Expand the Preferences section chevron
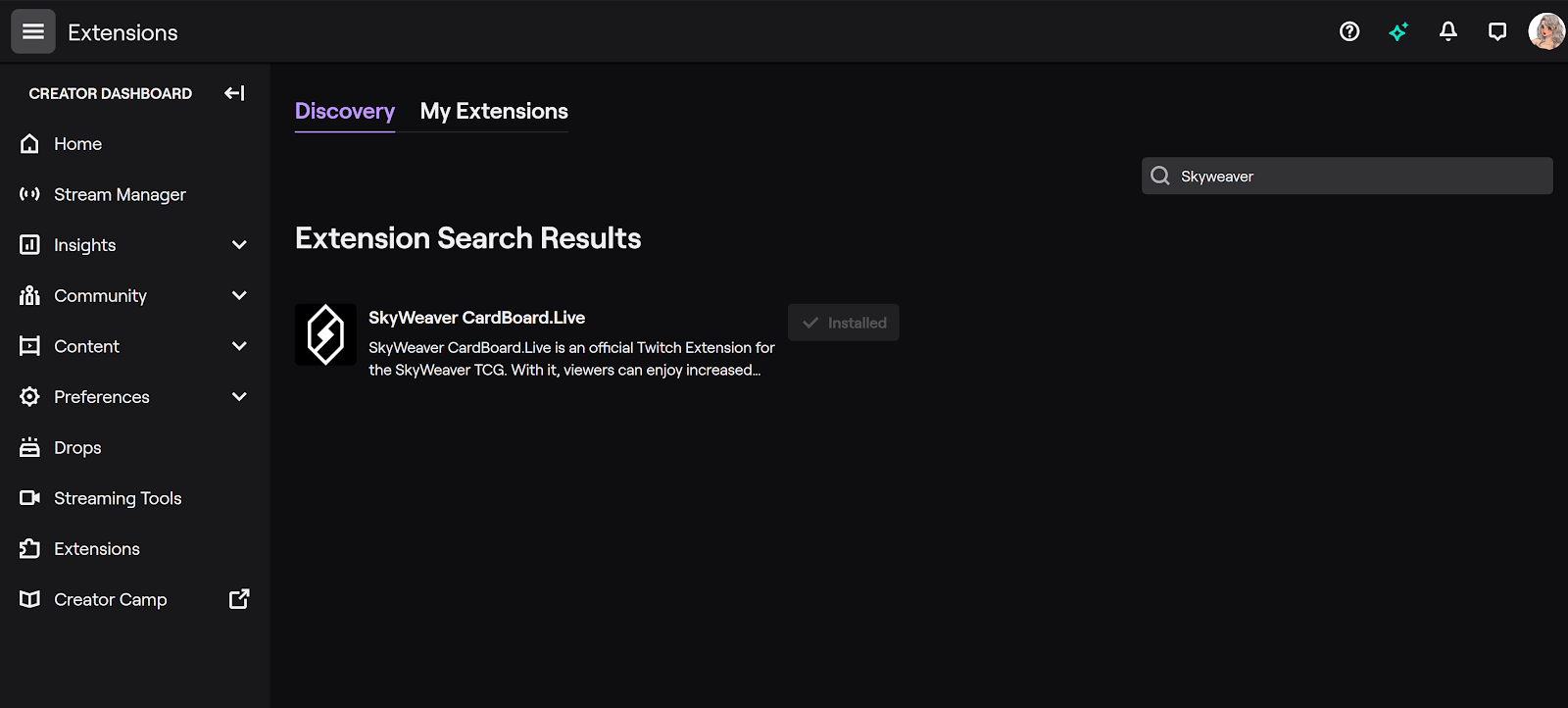 (x=239, y=396)
